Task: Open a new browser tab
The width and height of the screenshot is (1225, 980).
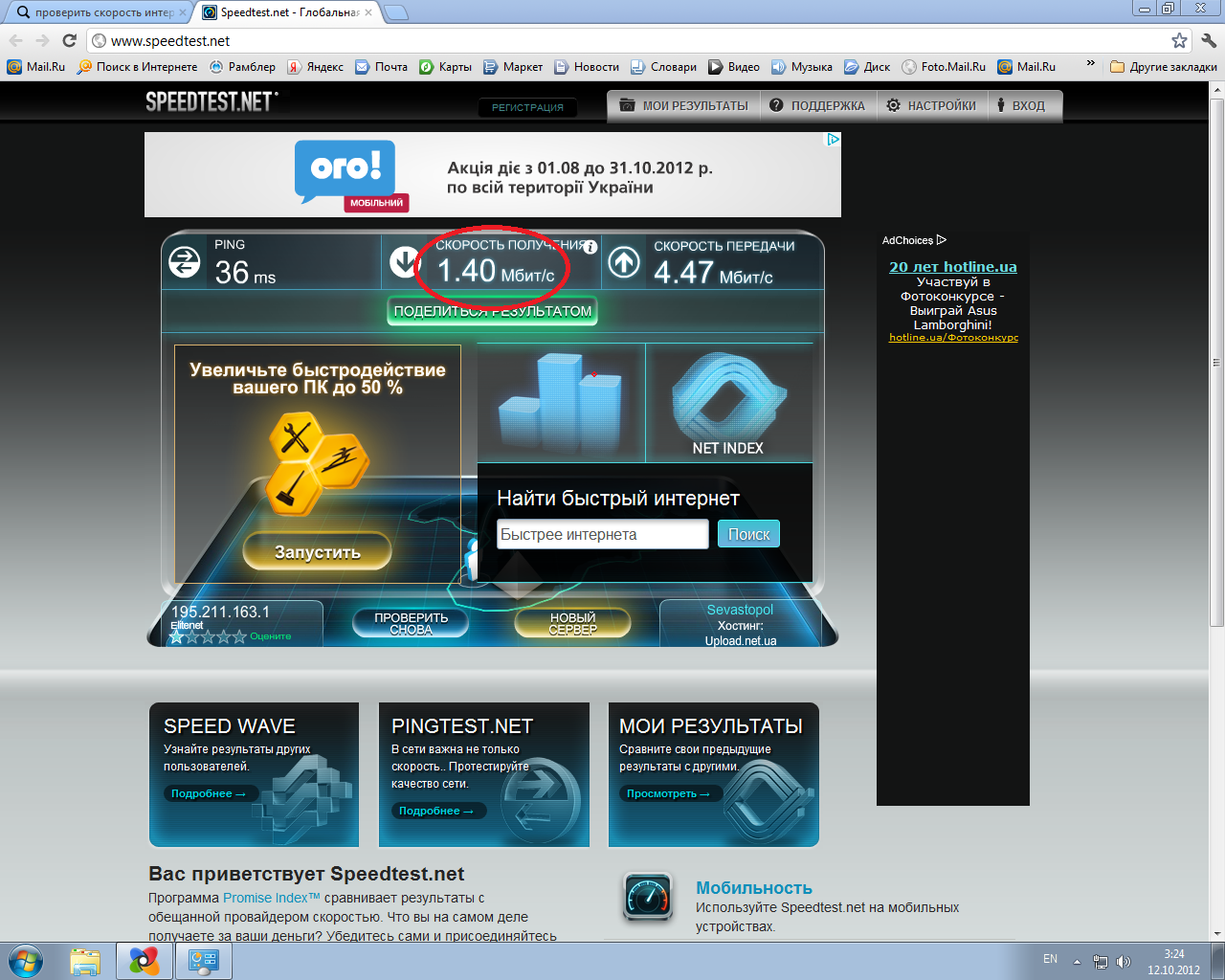Action: click(x=395, y=12)
